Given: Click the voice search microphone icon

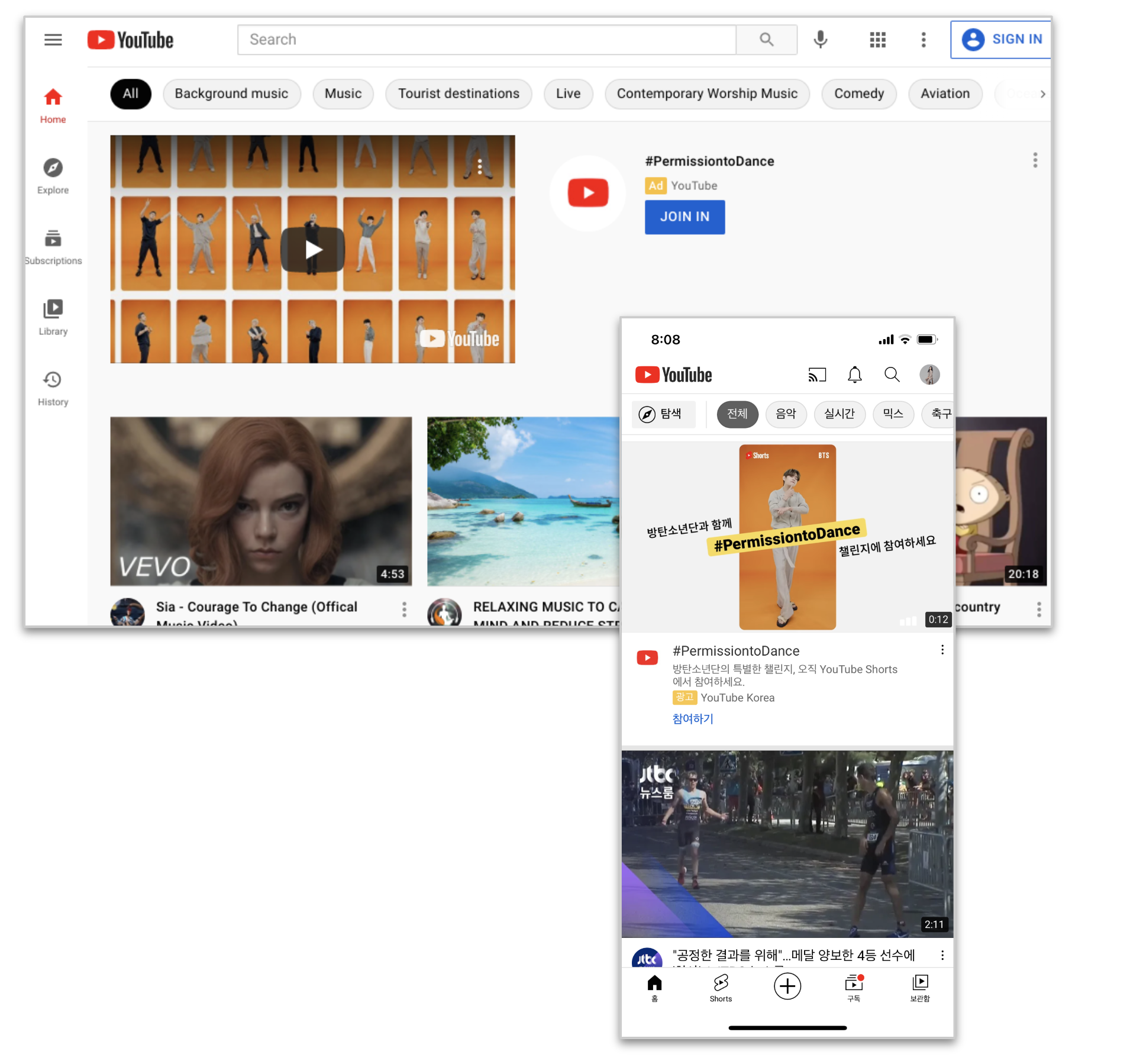Looking at the screenshot, I should (820, 40).
